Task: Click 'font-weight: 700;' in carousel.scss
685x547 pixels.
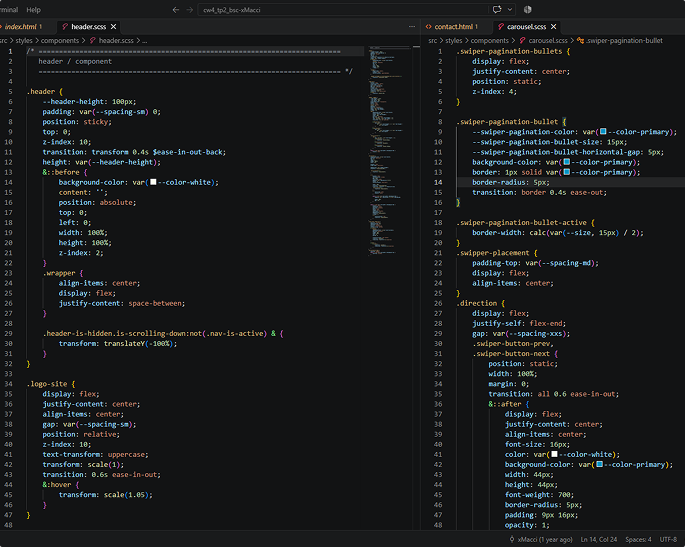Action: point(540,495)
